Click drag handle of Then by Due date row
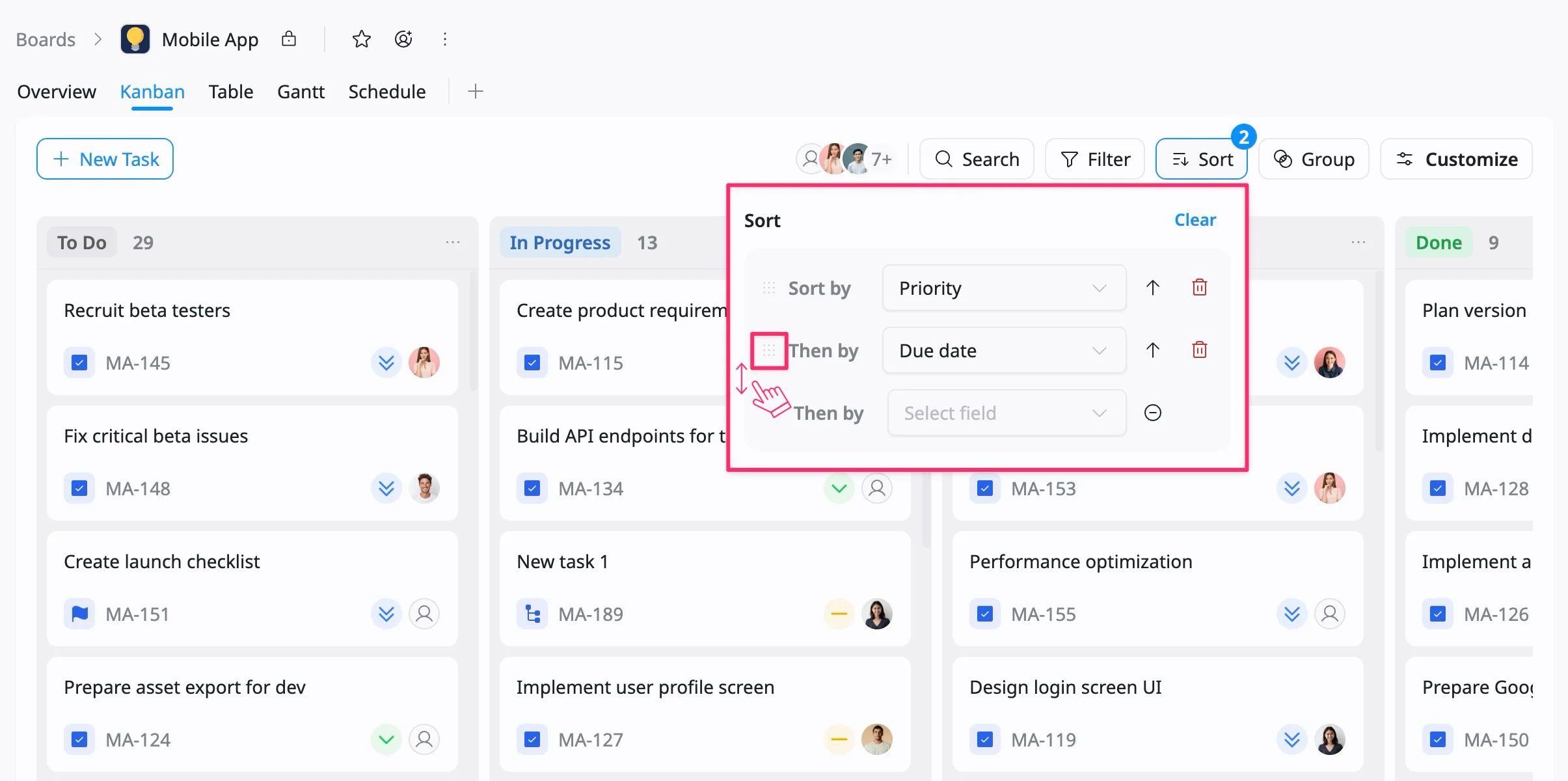Screen dimensions: 1568x781 pyautogui.click(x=769, y=350)
